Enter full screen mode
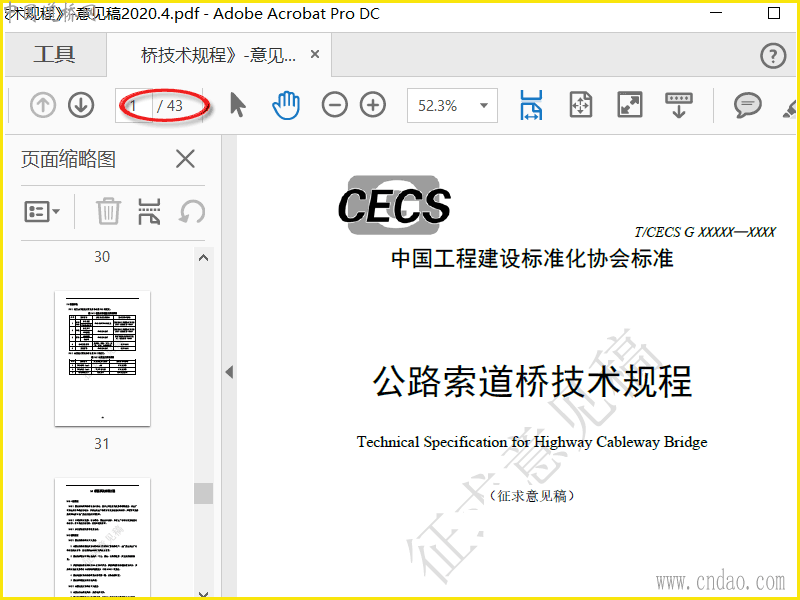Screen dimensions: 800x600 coord(630,105)
